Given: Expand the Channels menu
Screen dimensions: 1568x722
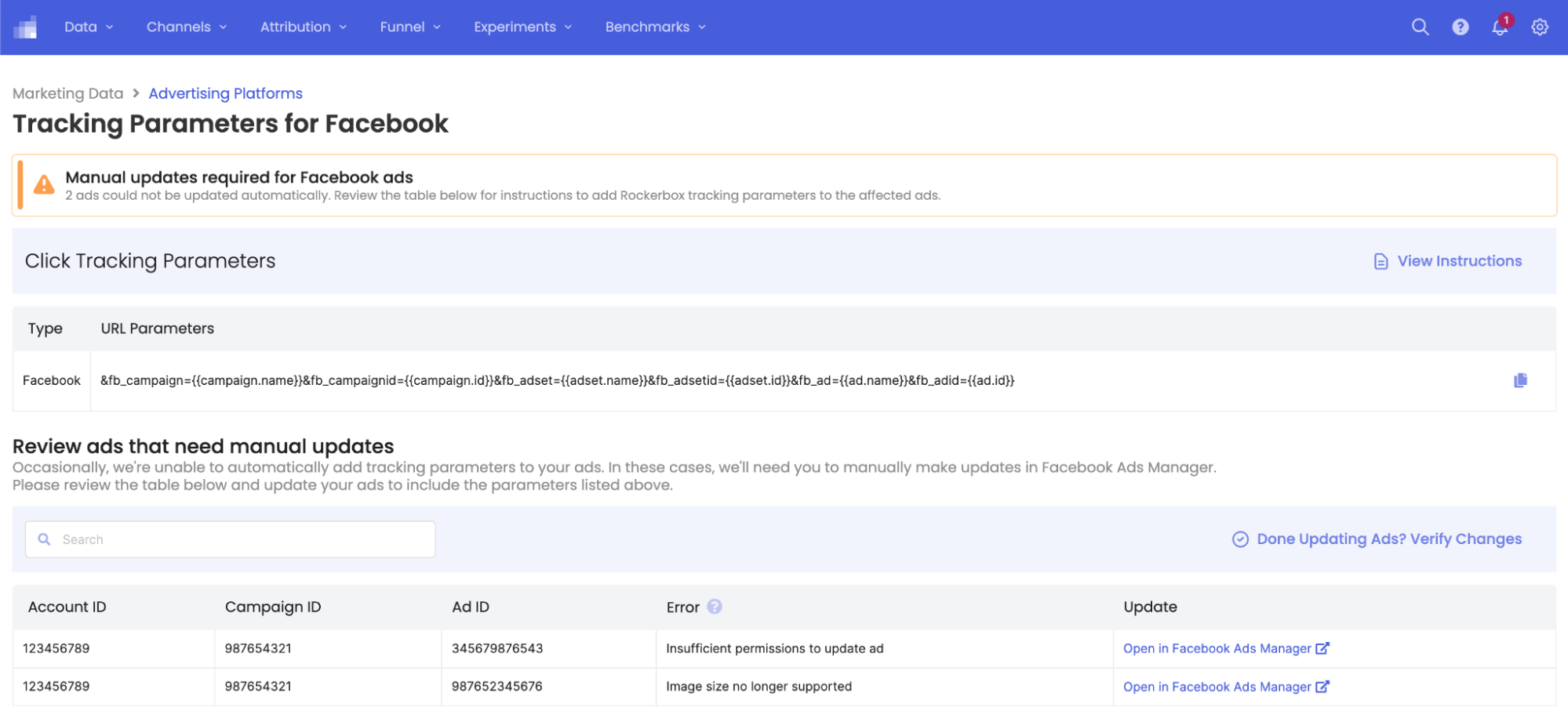Looking at the screenshot, I should click(x=187, y=27).
